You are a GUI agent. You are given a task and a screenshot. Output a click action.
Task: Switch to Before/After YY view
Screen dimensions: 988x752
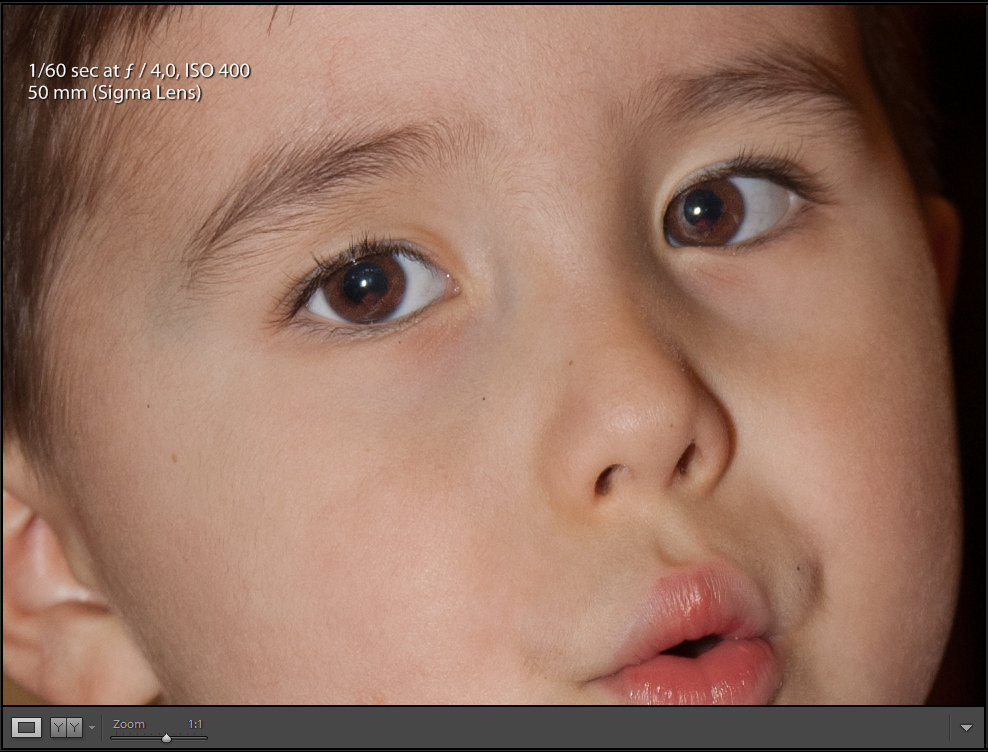pyautogui.click(x=66, y=728)
